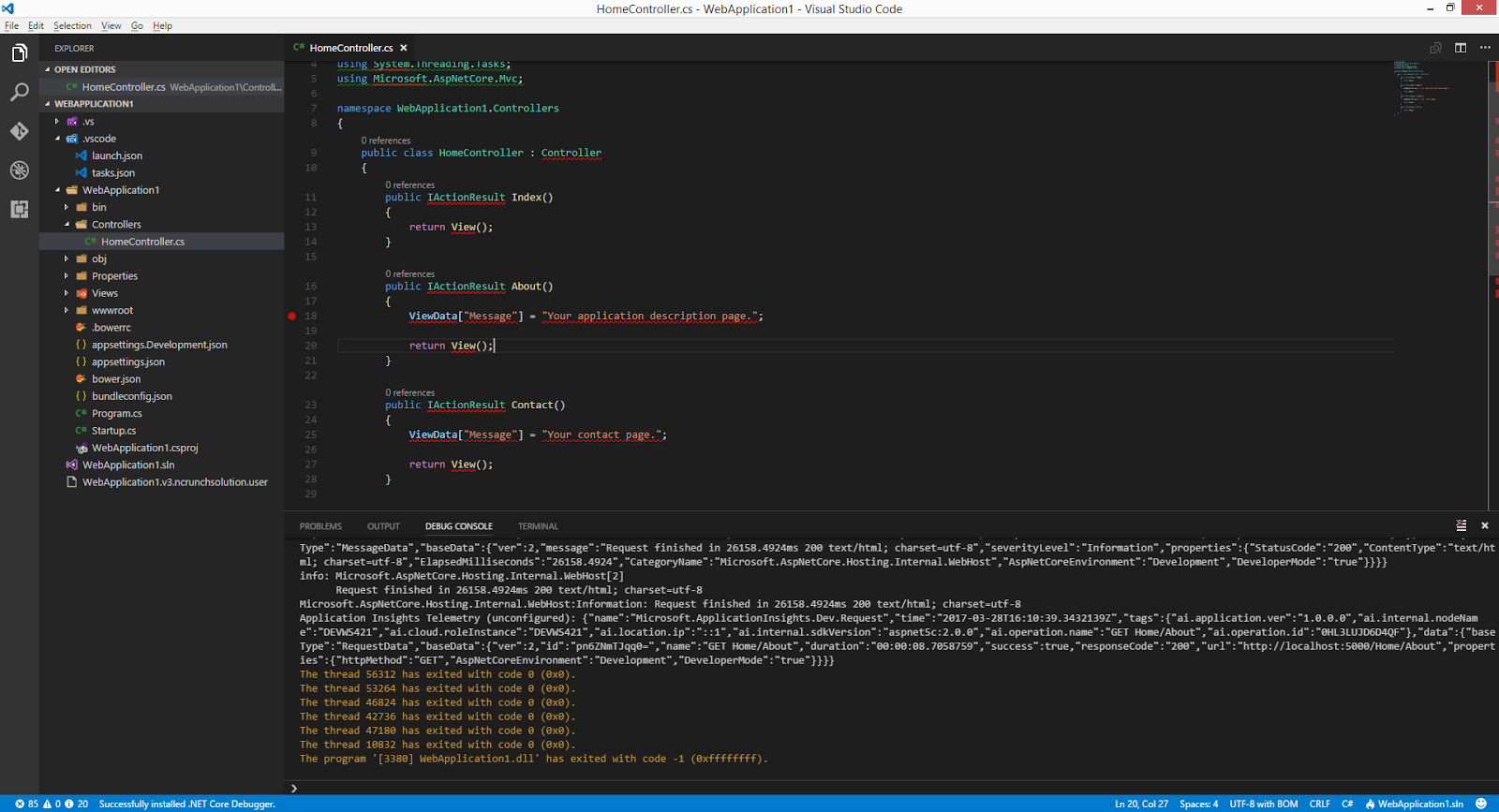Expand the obj folder
This screenshot has width=1499, height=812.
click(x=67, y=258)
